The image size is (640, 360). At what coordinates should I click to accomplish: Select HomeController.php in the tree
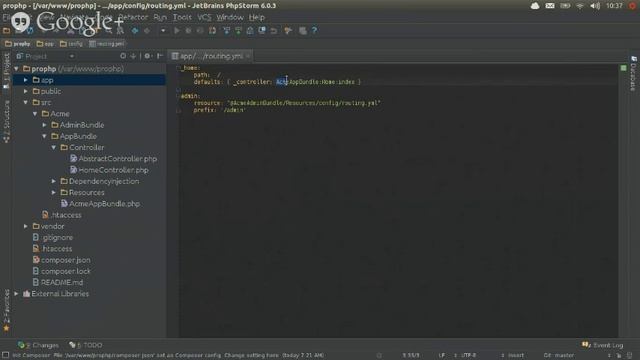point(109,170)
